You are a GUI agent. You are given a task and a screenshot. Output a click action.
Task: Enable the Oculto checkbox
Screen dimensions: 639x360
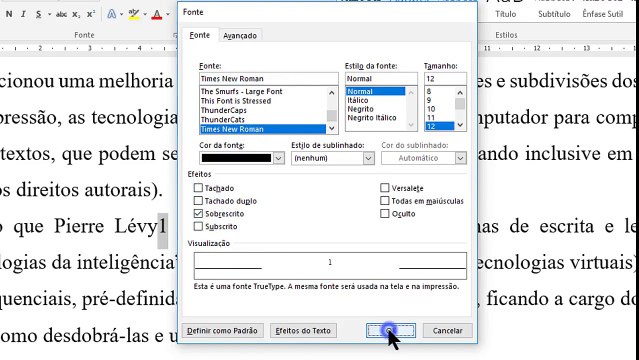[x=385, y=213]
